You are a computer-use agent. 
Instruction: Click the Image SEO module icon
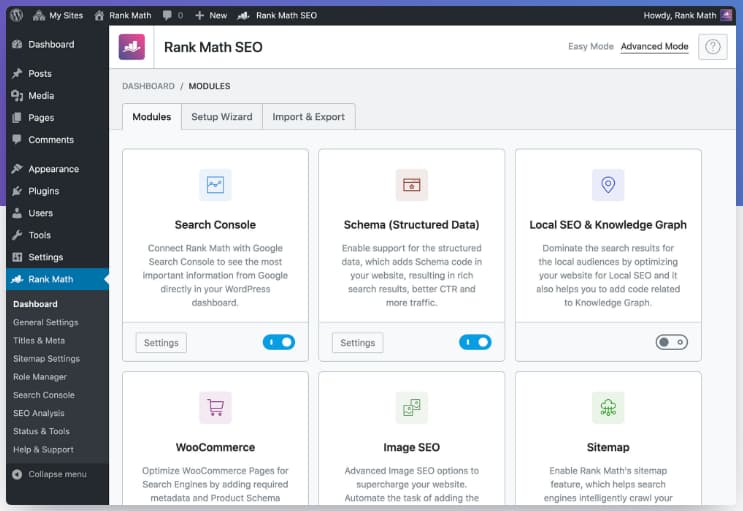[x=411, y=408]
